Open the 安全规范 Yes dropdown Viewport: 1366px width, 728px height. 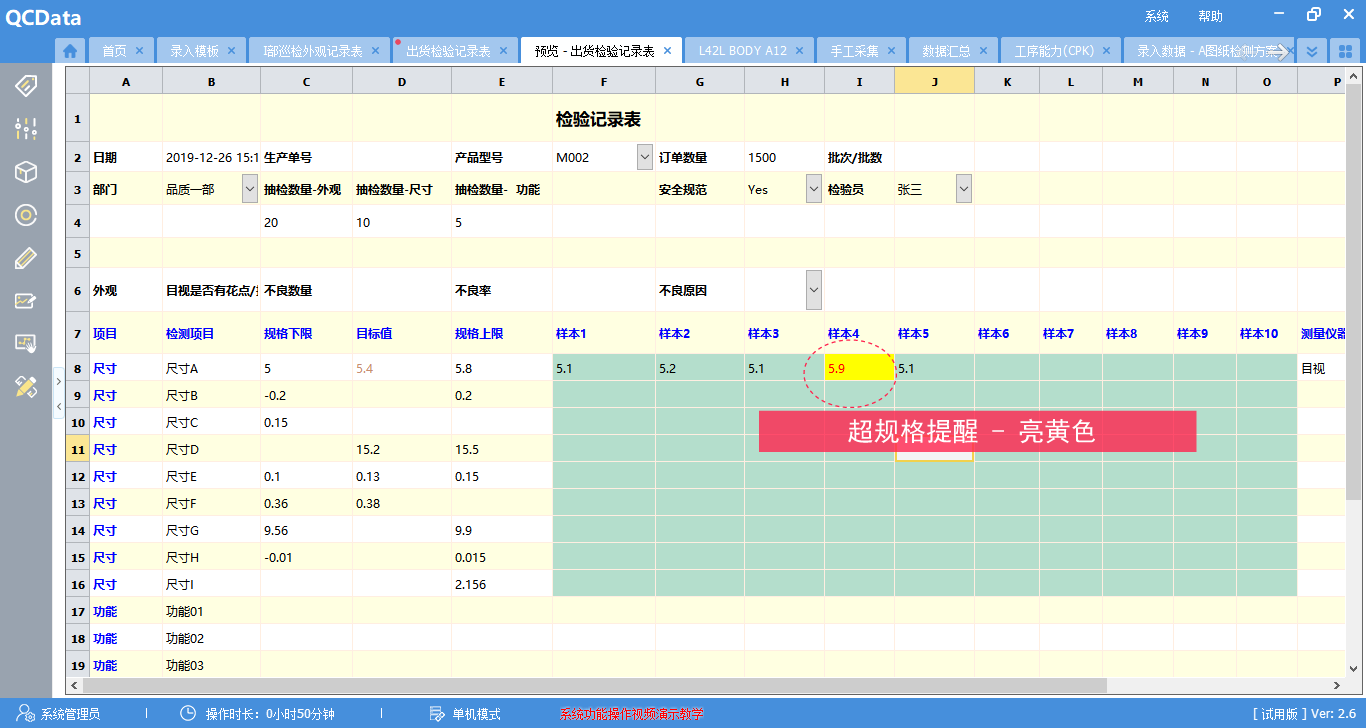coord(812,188)
